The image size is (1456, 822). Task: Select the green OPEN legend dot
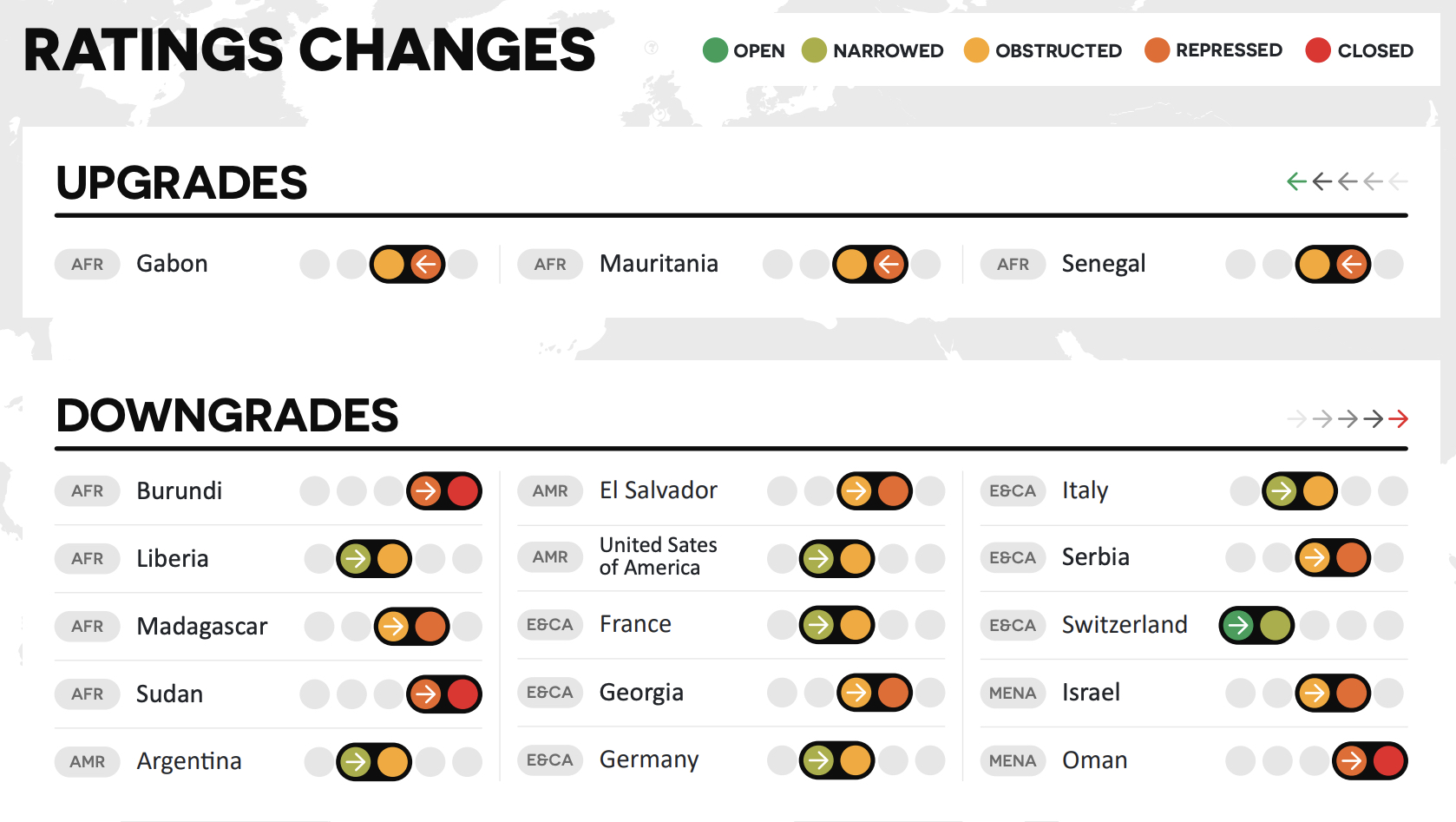point(715,50)
